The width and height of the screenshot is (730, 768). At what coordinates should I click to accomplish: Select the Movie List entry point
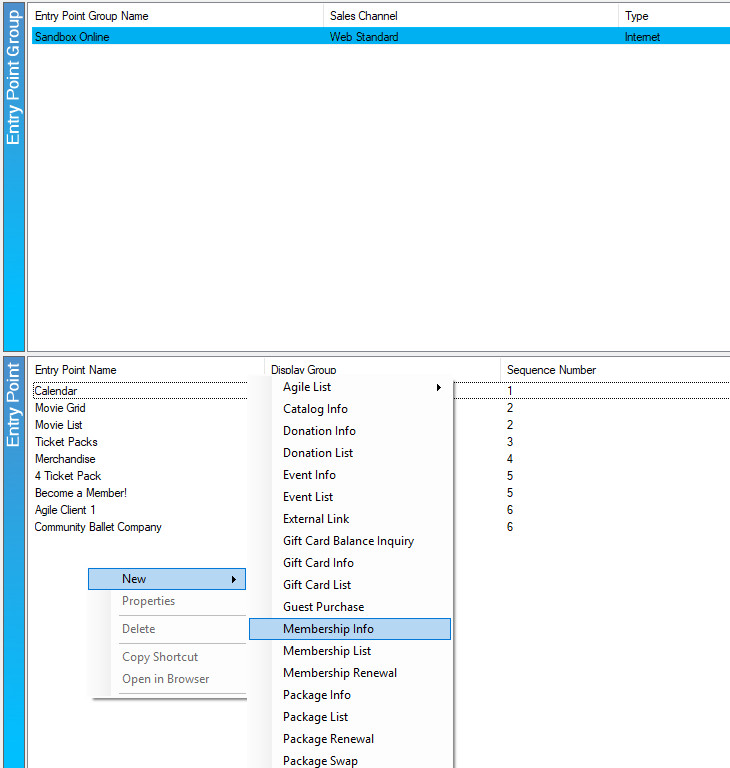click(59, 425)
